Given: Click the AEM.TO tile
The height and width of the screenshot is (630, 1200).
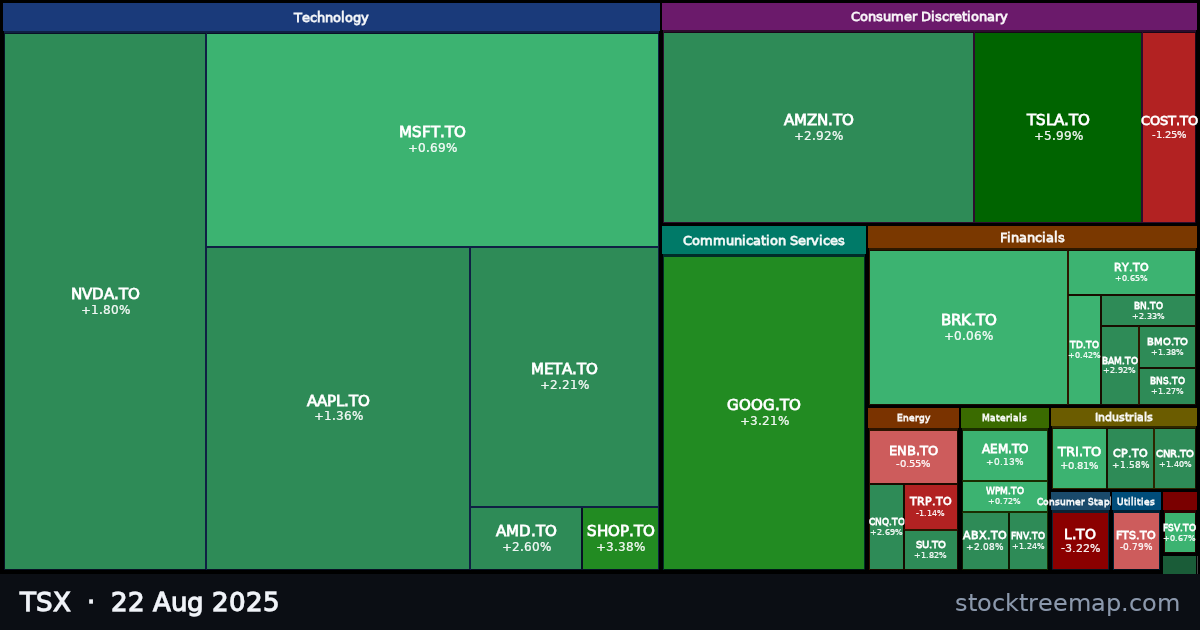Looking at the screenshot, I should coord(1005,455).
